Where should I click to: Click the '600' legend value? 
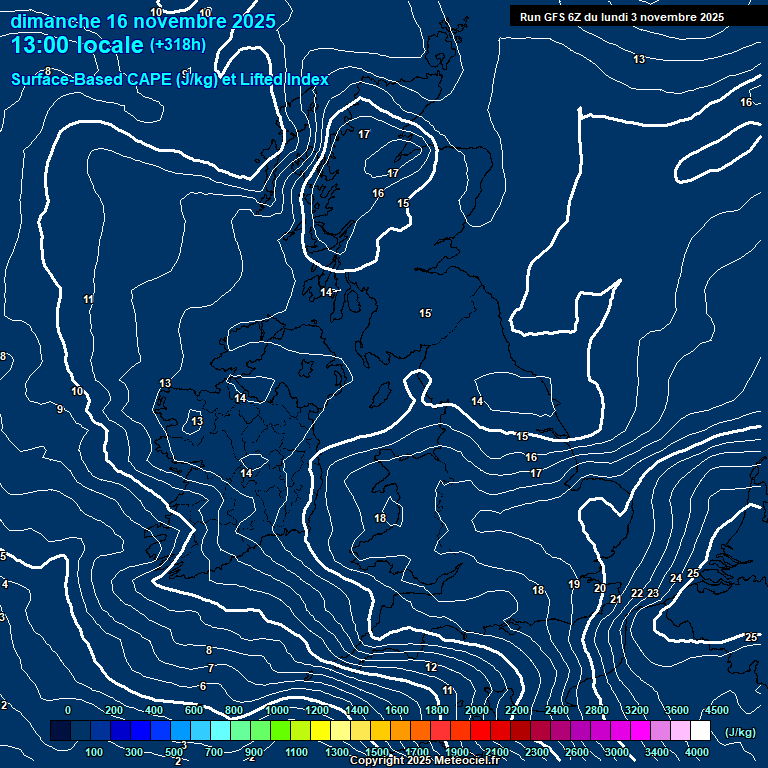coord(194,710)
